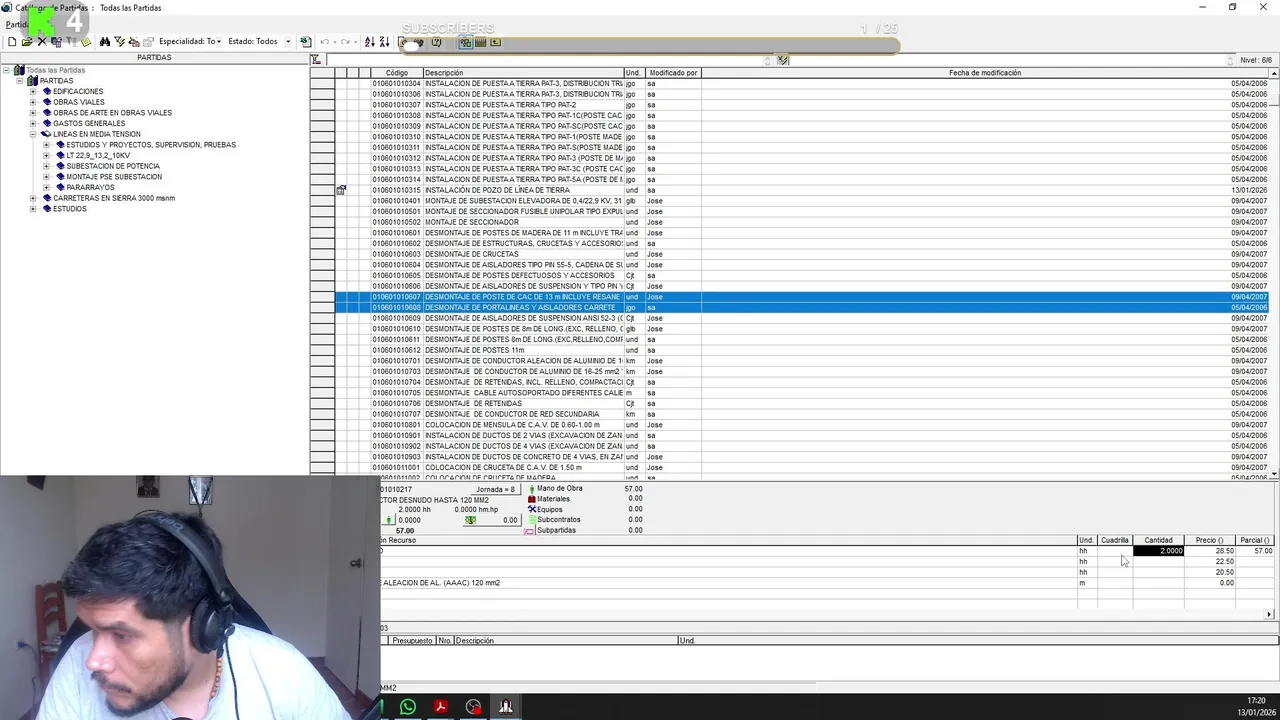Click the Sort descending Z-A icon
Viewport: 1280px width, 720px height.
point(384,42)
